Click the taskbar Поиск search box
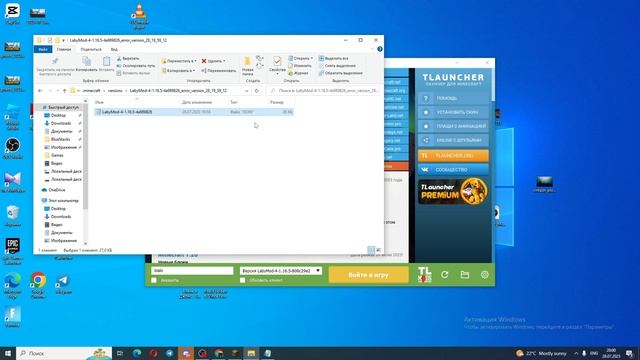This screenshot has width=640, height=360. [64, 353]
